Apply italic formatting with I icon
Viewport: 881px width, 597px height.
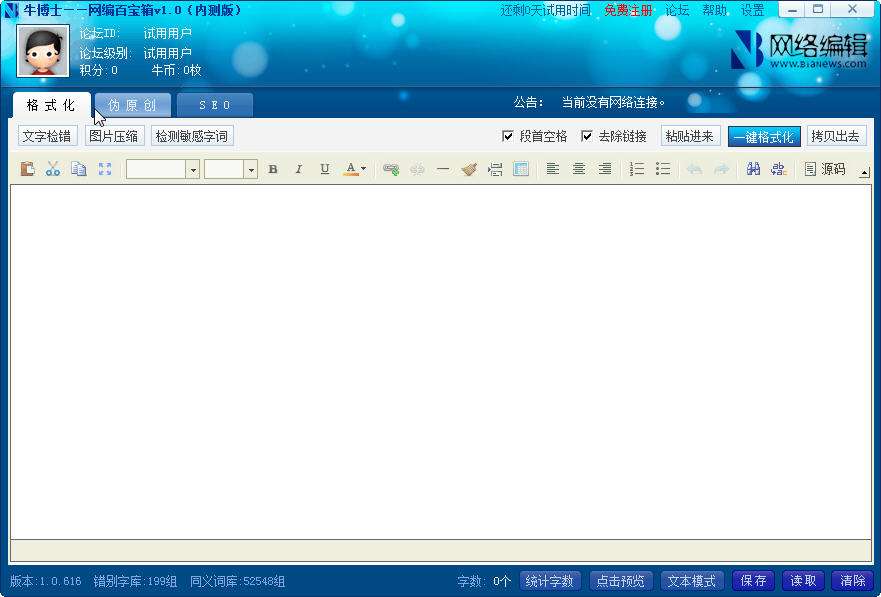[x=299, y=168]
